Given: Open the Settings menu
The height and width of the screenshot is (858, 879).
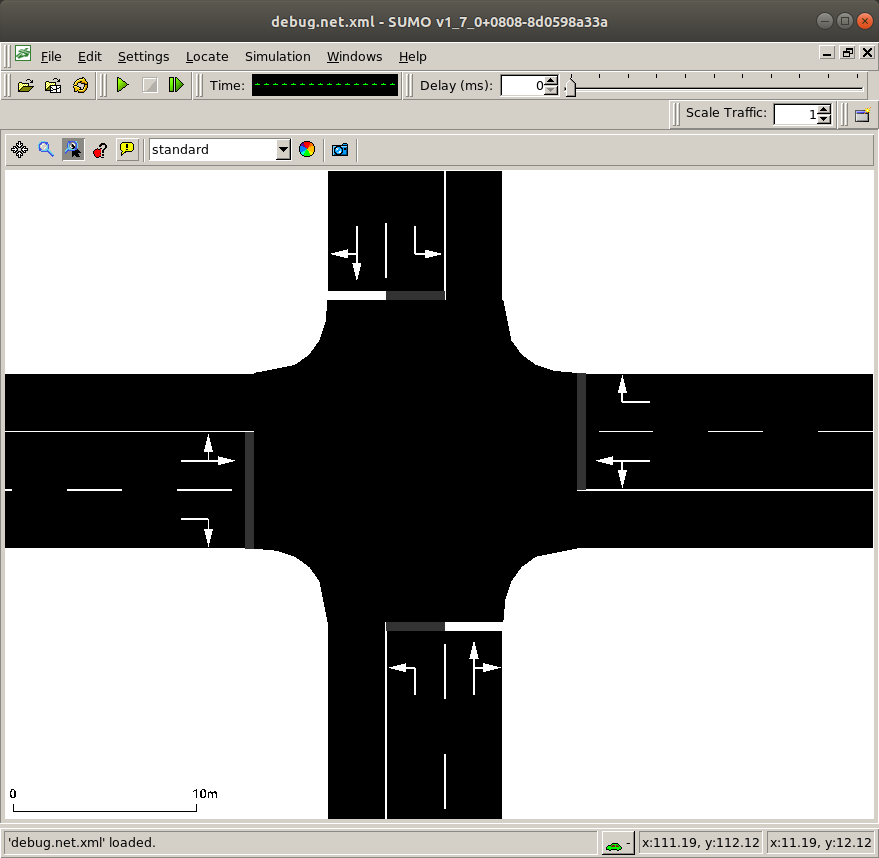Looking at the screenshot, I should click(x=143, y=57).
